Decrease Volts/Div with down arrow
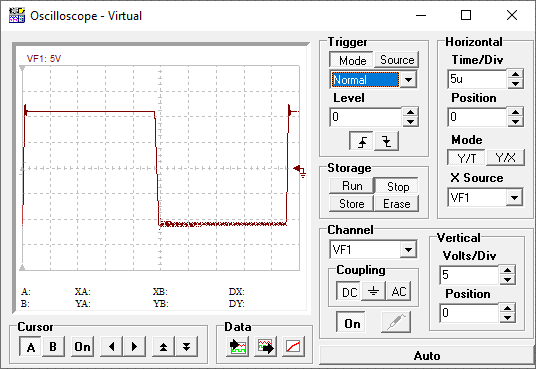The height and width of the screenshot is (369, 536). click(507, 279)
